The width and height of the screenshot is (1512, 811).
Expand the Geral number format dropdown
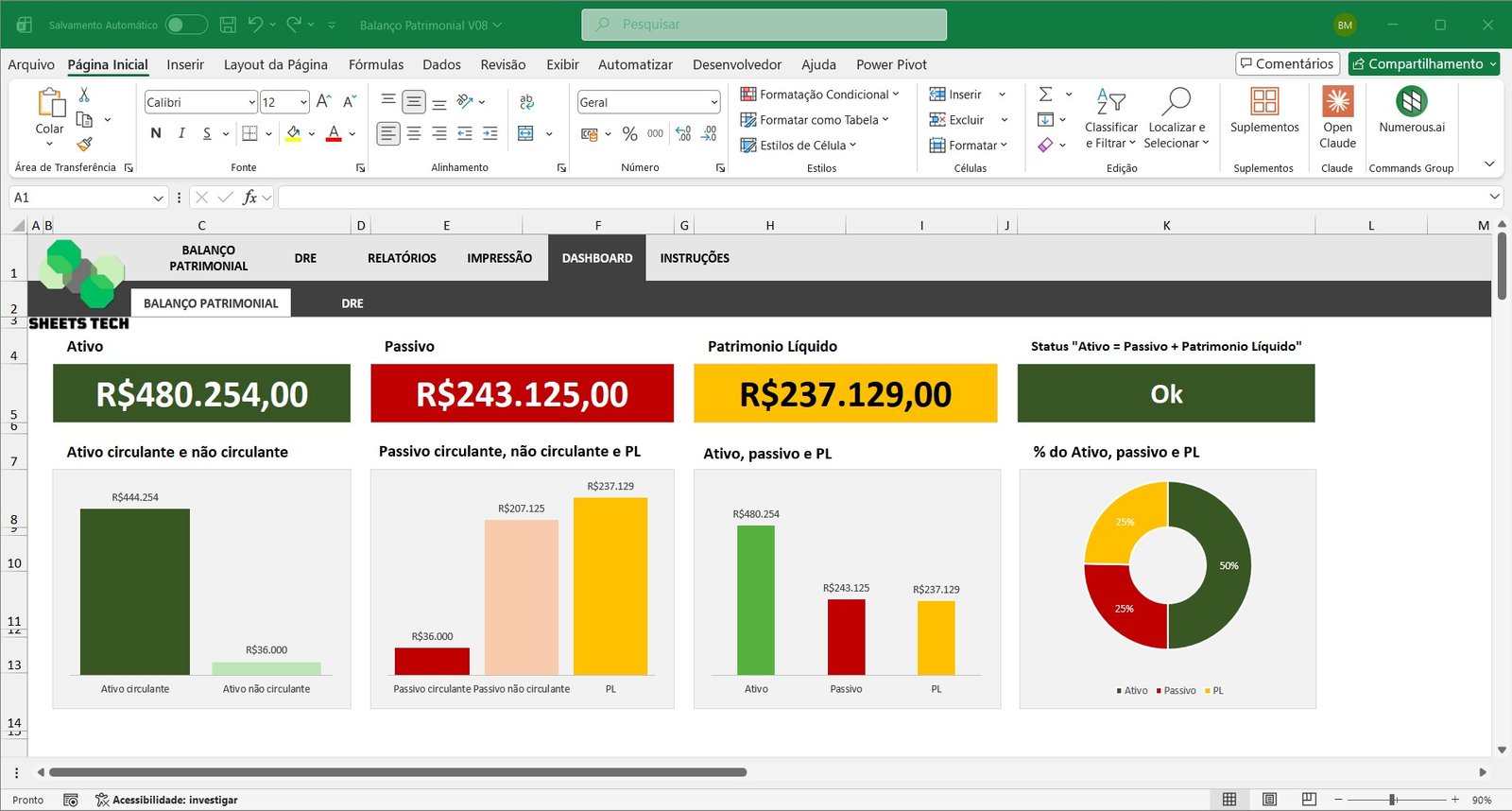713,102
